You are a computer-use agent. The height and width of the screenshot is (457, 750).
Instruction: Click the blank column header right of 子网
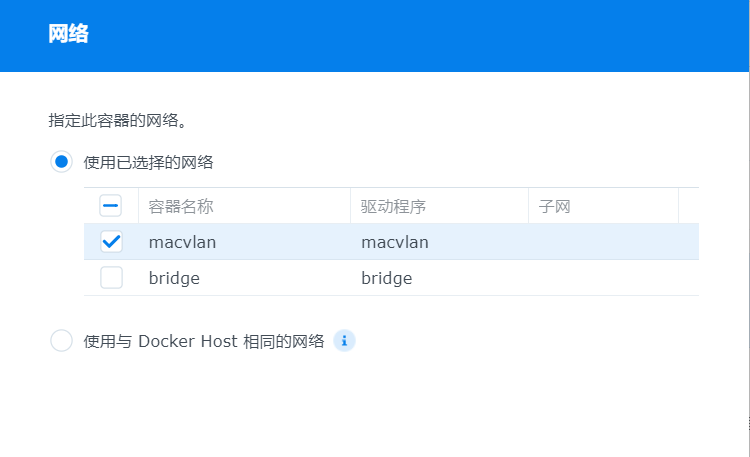pyautogui.click(x=688, y=207)
